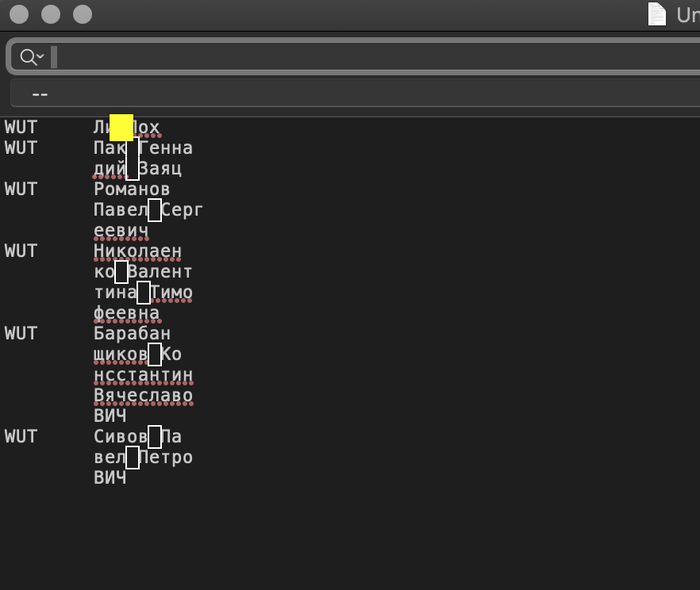The height and width of the screenshot is (590, 700).
Task: Click the box between 'Павел' and 'Серг'
Action: (154, 210)
